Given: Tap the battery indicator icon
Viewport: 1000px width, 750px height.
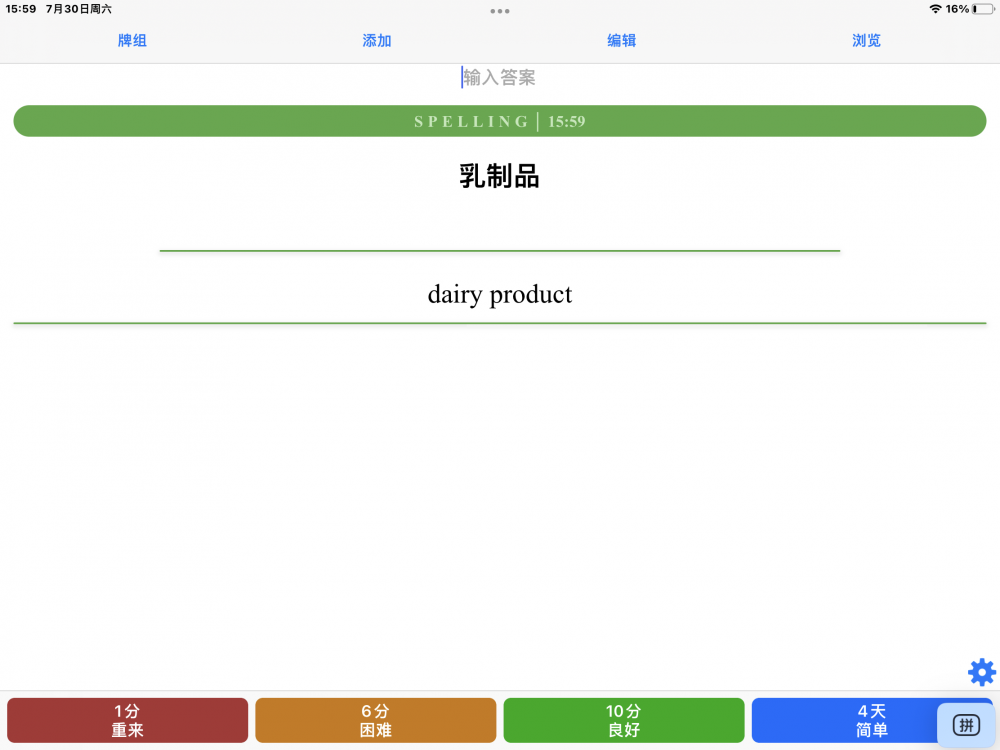Looking at the screenshot, I should 983,9.
